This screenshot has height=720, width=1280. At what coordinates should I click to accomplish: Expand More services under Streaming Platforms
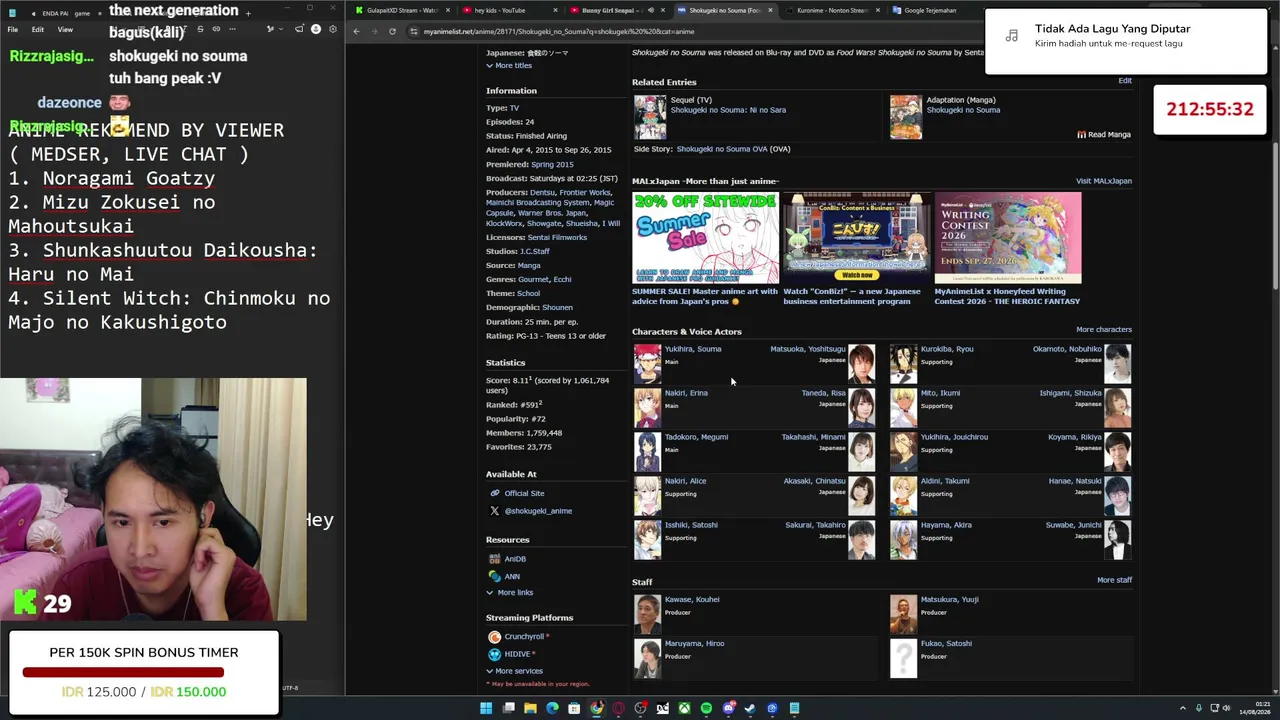[515, 671]
